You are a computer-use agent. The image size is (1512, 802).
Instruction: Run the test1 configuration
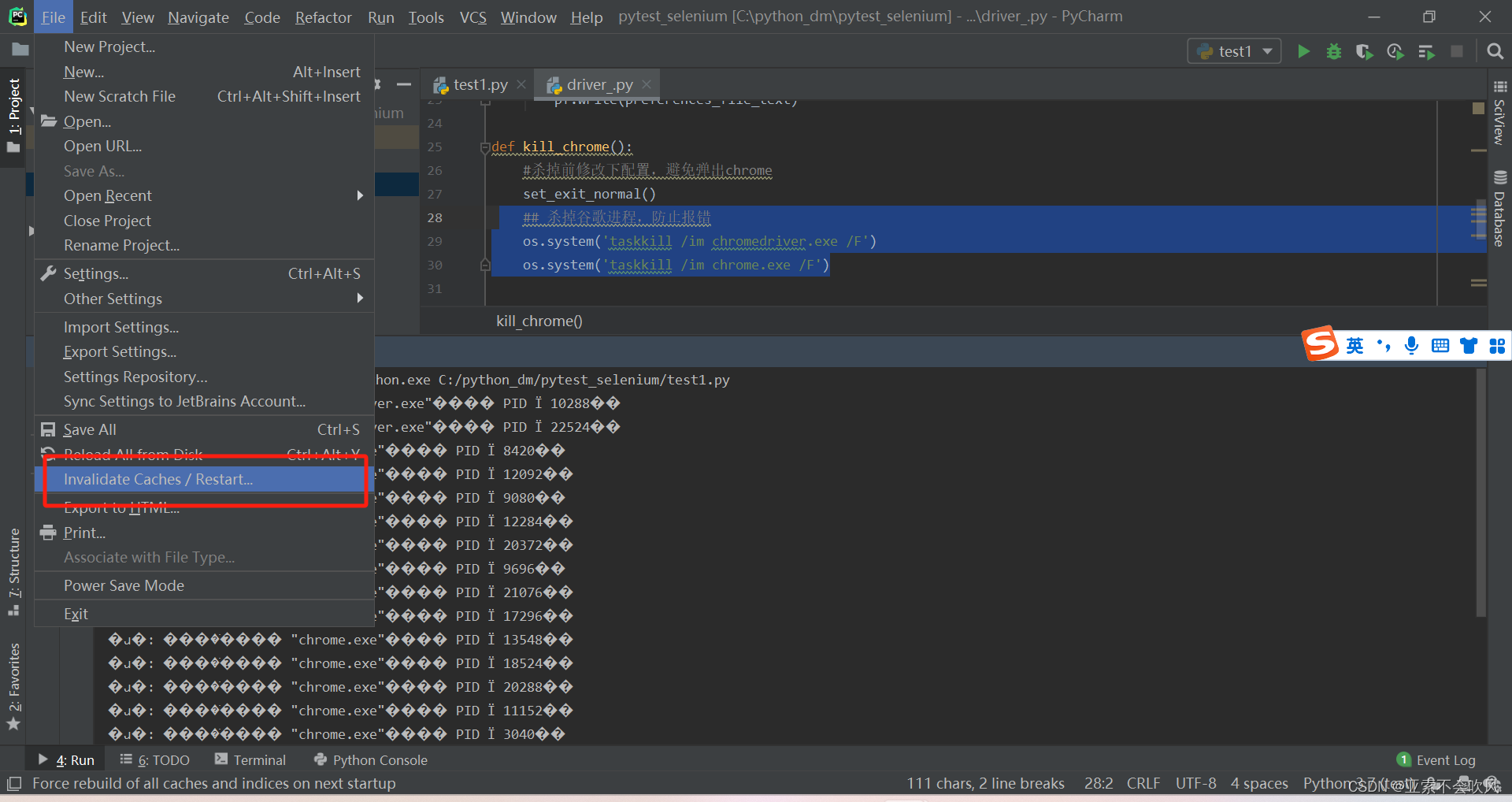point(1303,50)
